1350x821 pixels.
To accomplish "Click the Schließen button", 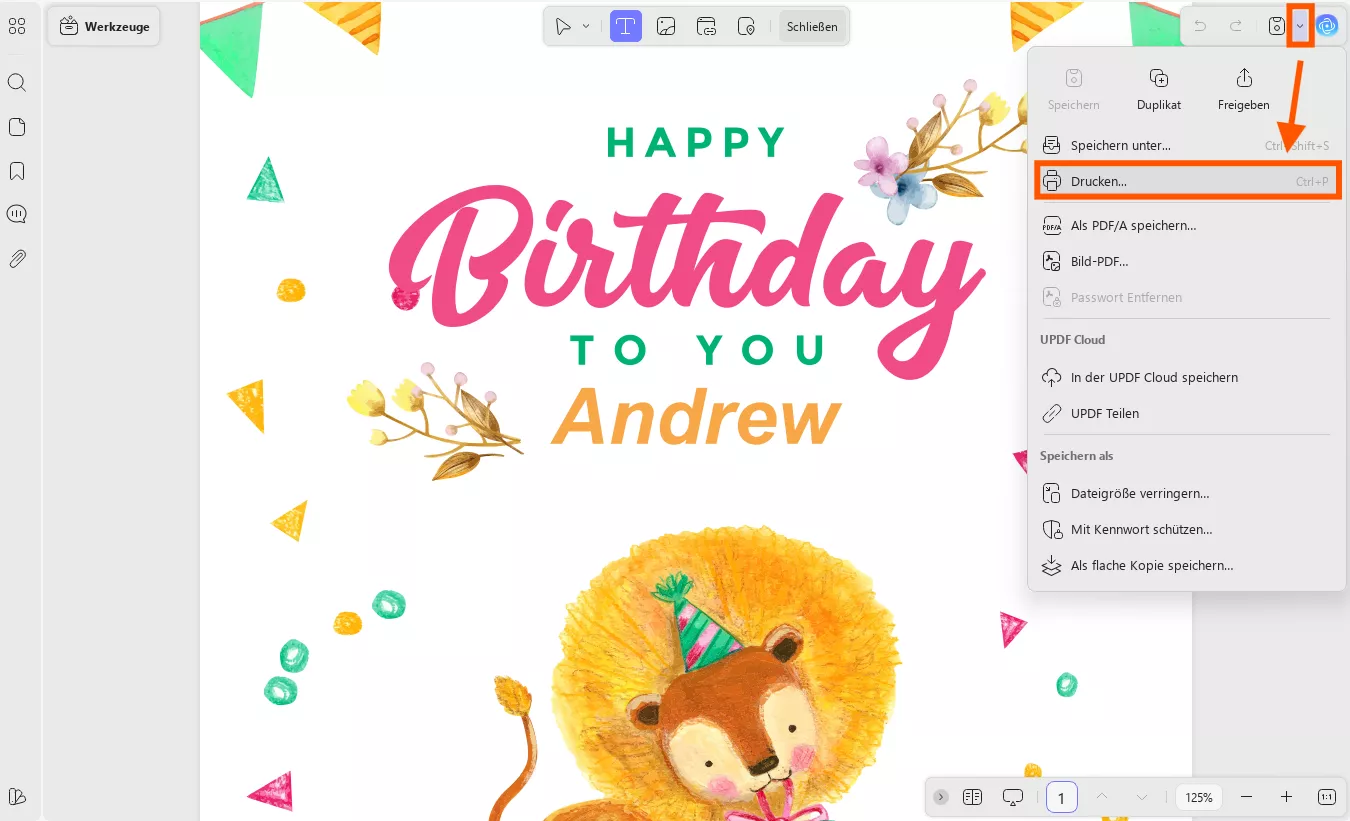I will pos(812,27).
